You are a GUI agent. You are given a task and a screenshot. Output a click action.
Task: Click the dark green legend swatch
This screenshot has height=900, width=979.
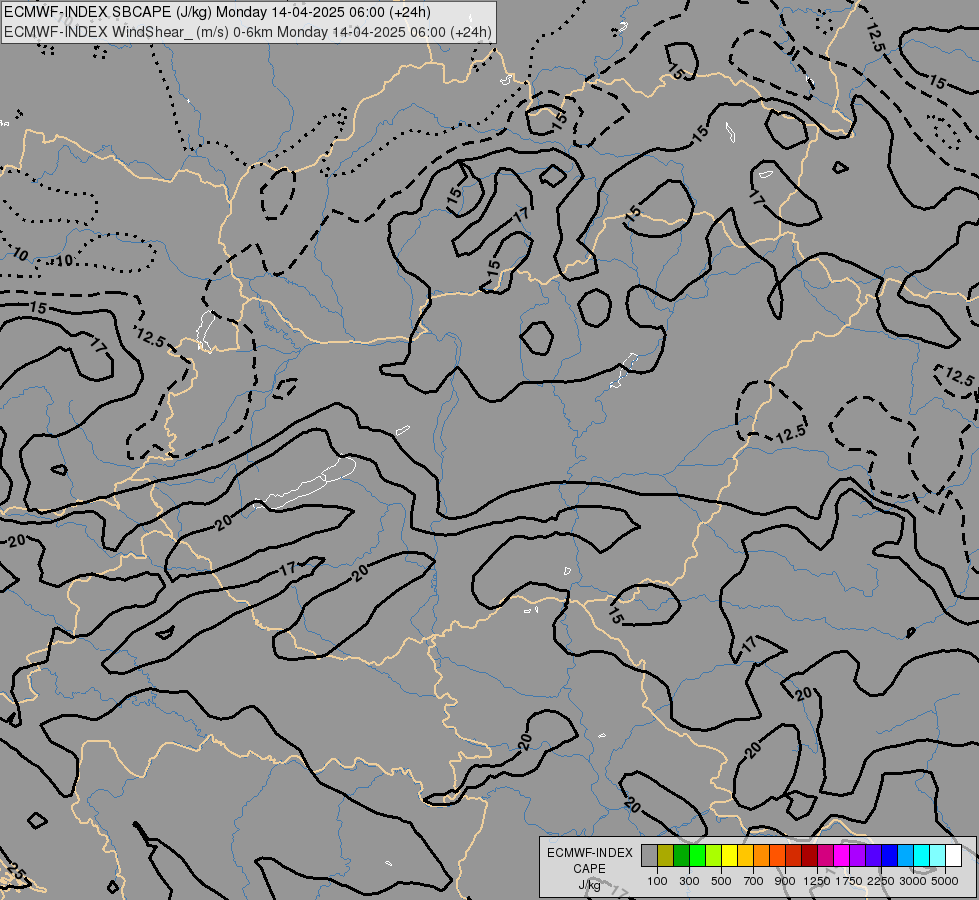tap(681, 856)
